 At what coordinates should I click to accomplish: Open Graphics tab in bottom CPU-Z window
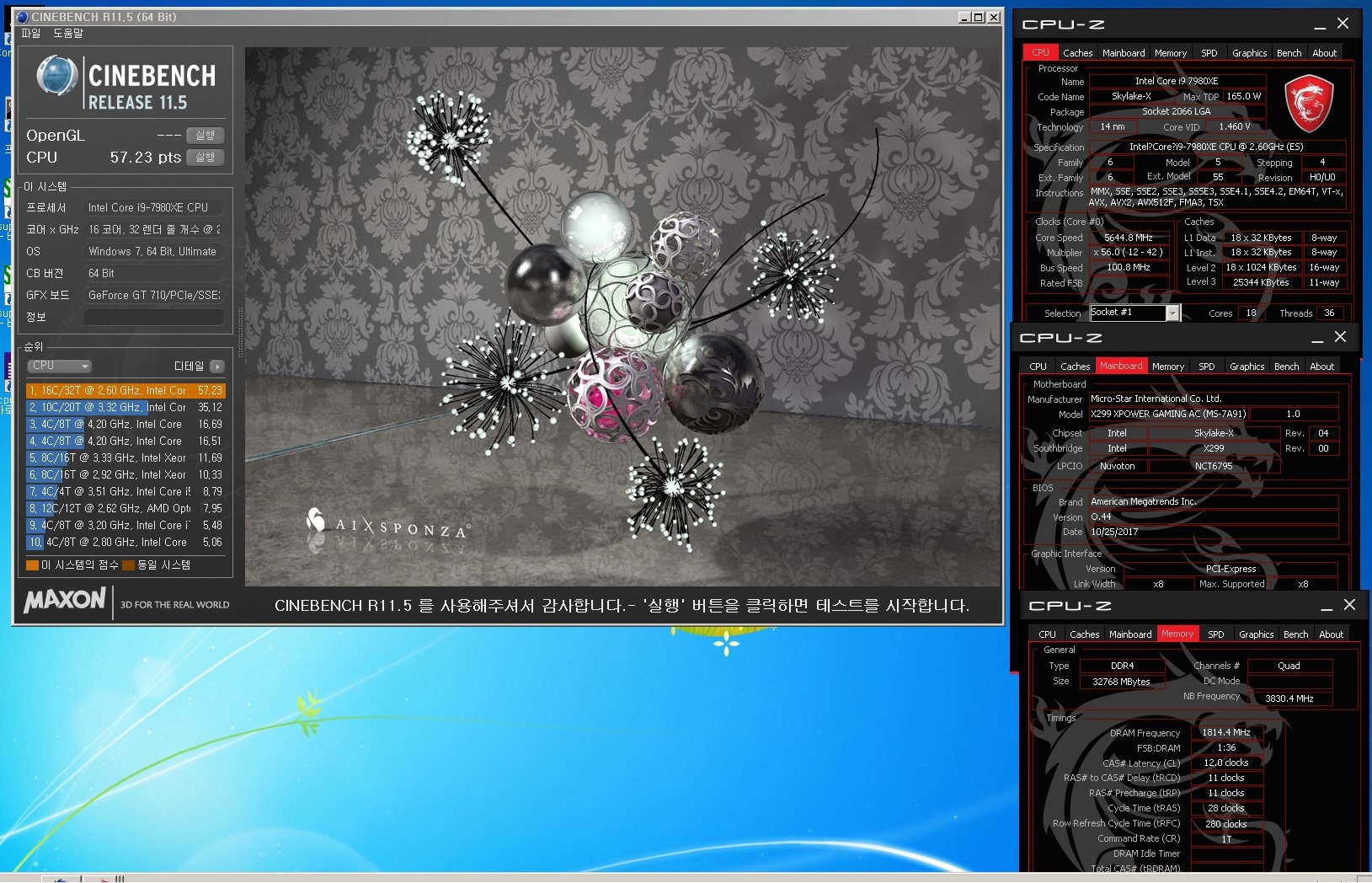1256,634
